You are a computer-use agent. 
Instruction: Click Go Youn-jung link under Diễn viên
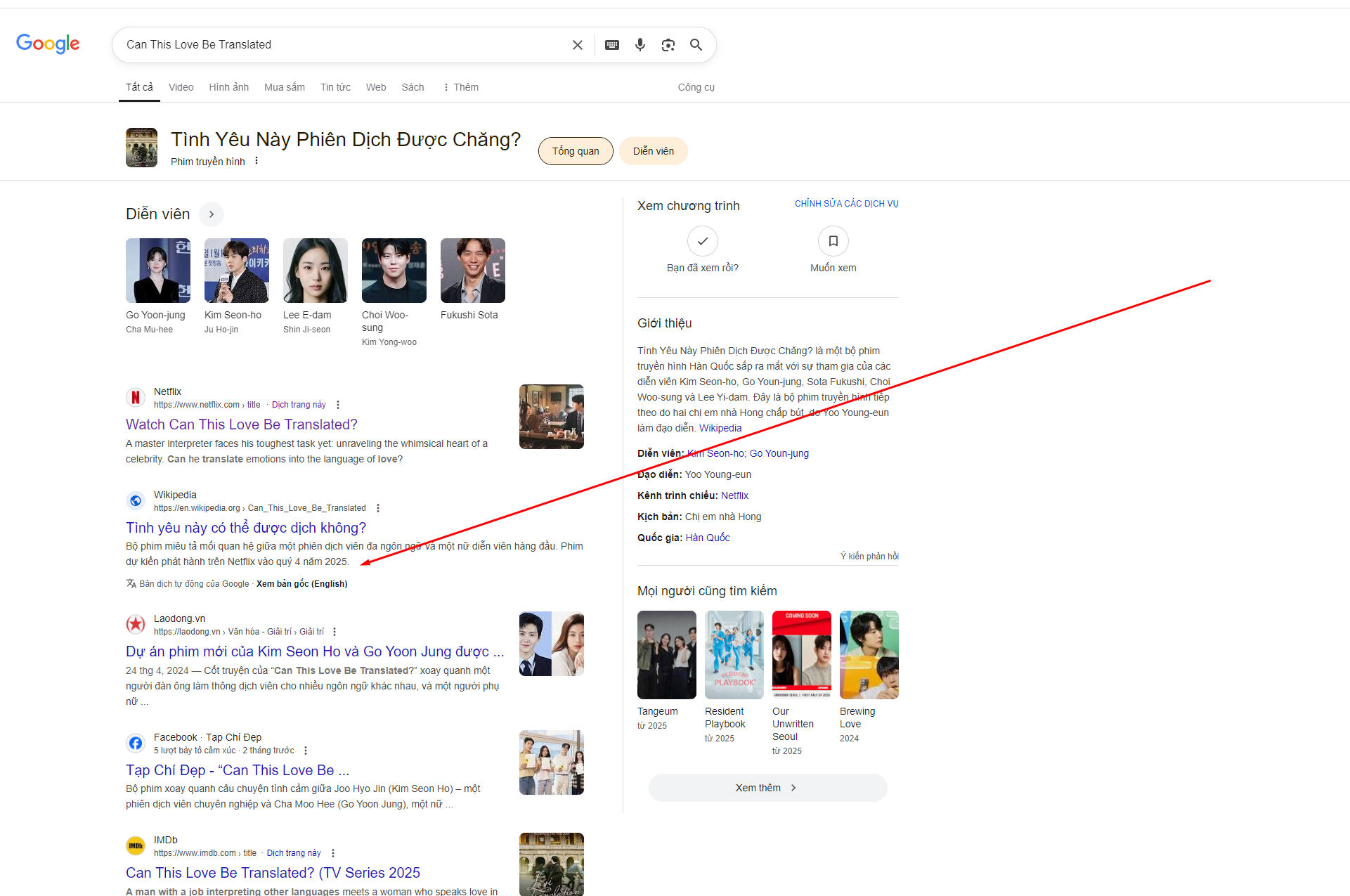pyautogui.click(x=779, y=453)
